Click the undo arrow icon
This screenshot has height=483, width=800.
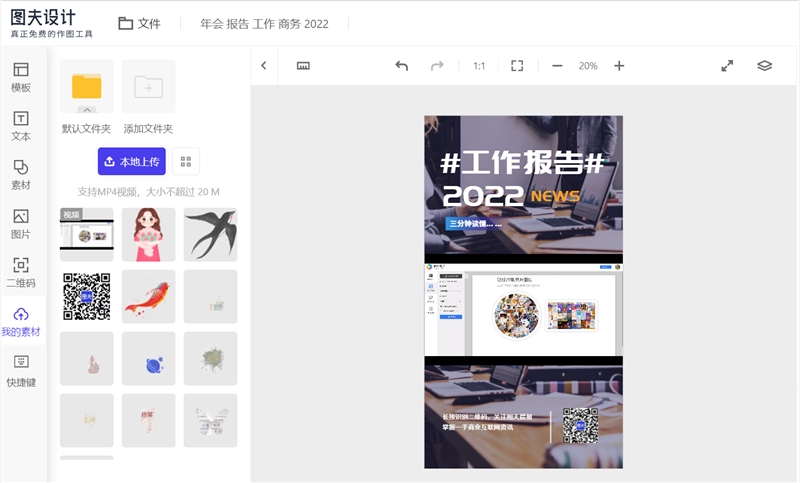tap(402, 66)
